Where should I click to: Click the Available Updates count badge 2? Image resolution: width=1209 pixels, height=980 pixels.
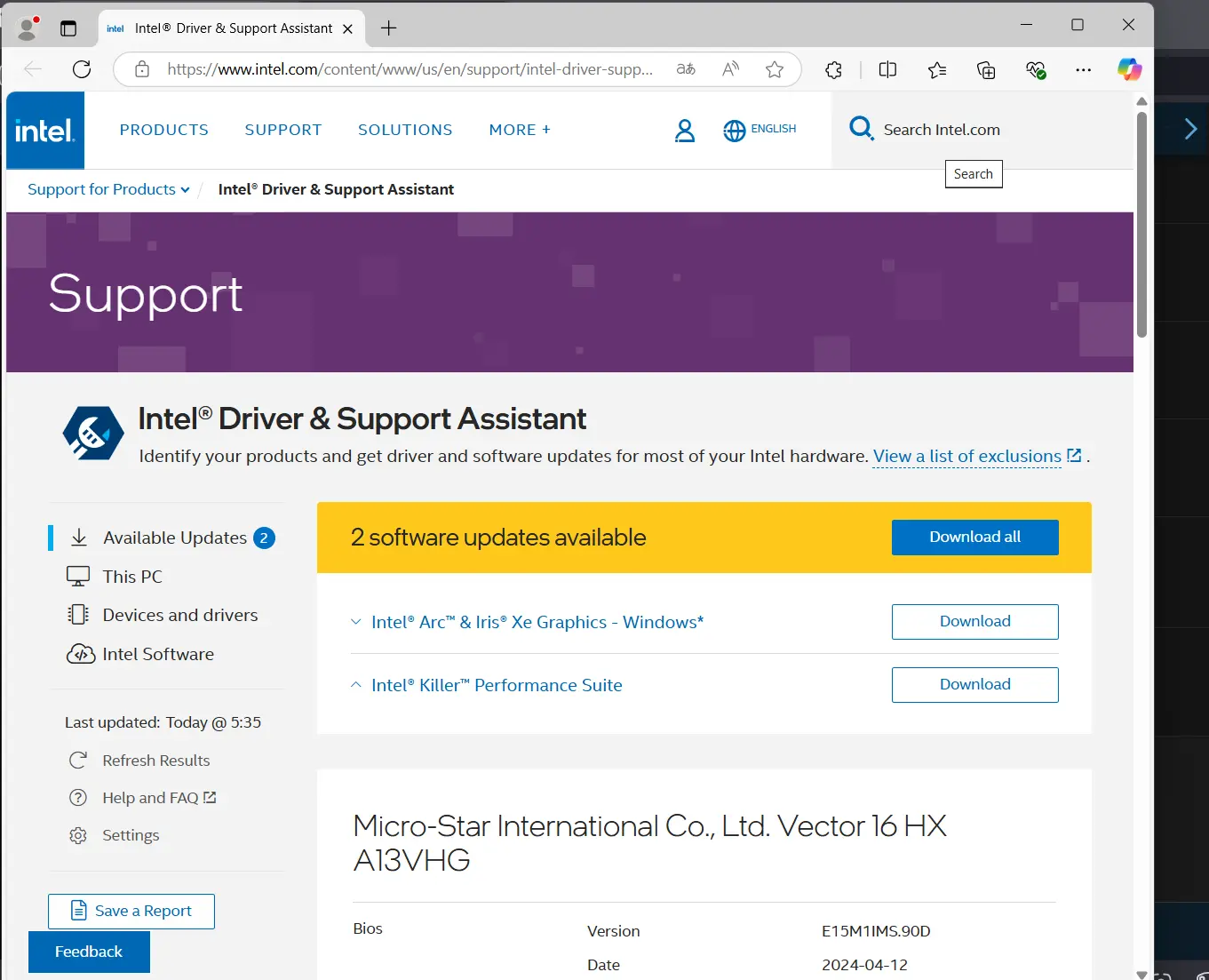[264, 538]
